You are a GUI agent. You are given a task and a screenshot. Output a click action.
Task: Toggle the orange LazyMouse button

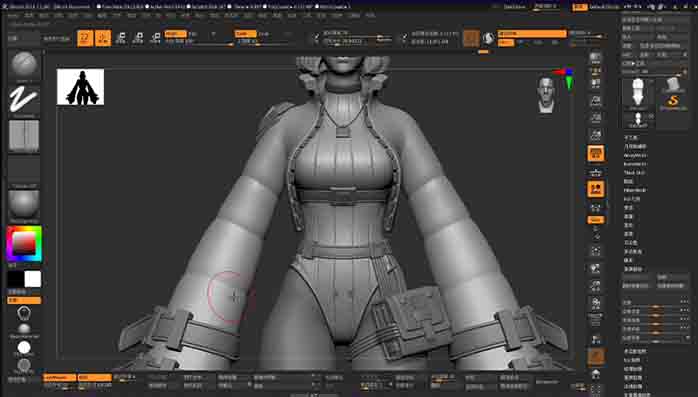pyautogui.click(x=60, y=377)
